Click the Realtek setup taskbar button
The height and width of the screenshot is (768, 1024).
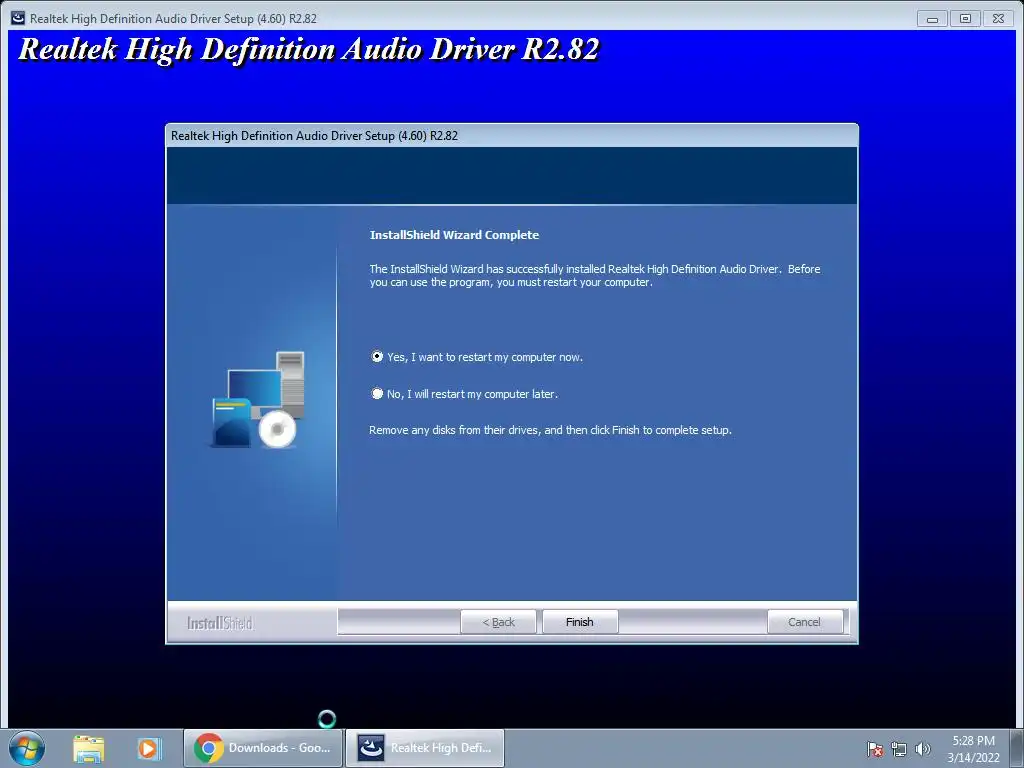coord(424,748)
